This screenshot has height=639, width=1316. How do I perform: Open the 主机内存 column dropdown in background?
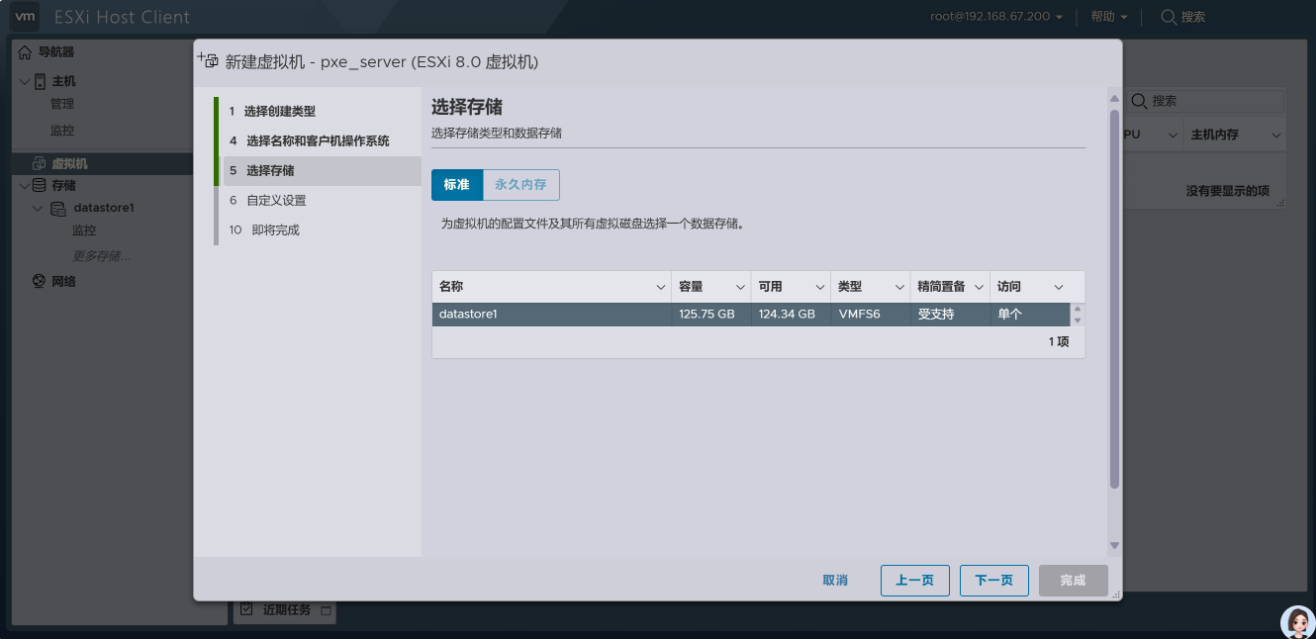[x=1276, y=135]
